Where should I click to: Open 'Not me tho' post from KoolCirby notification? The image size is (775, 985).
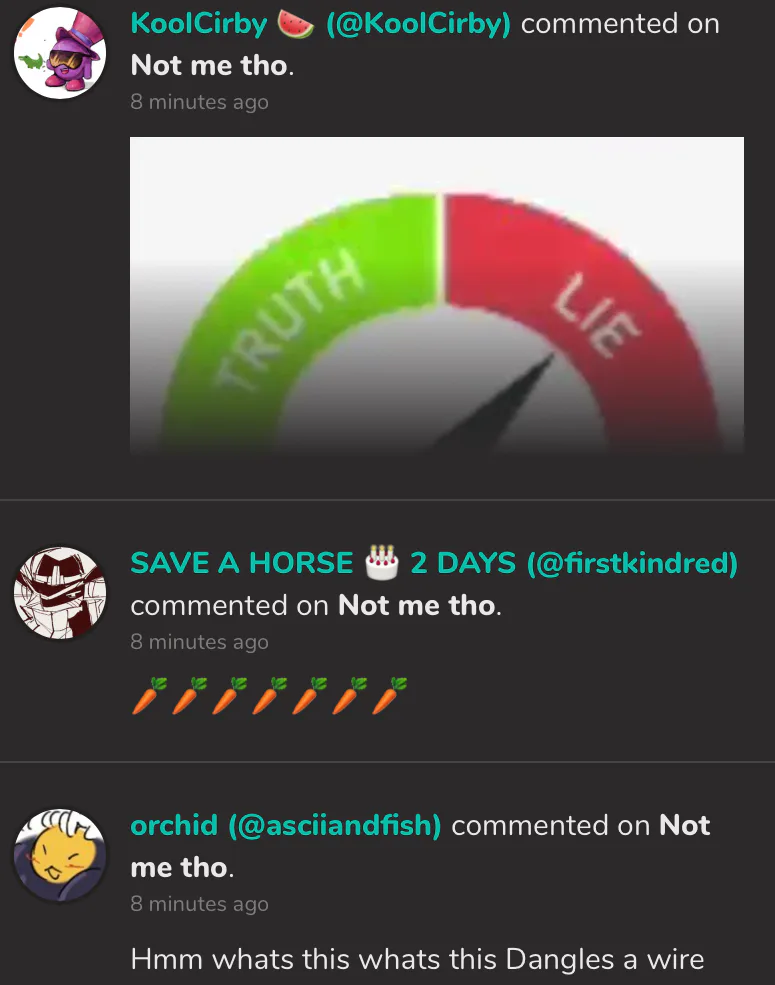pyautogui.click(x=210, y=65)
